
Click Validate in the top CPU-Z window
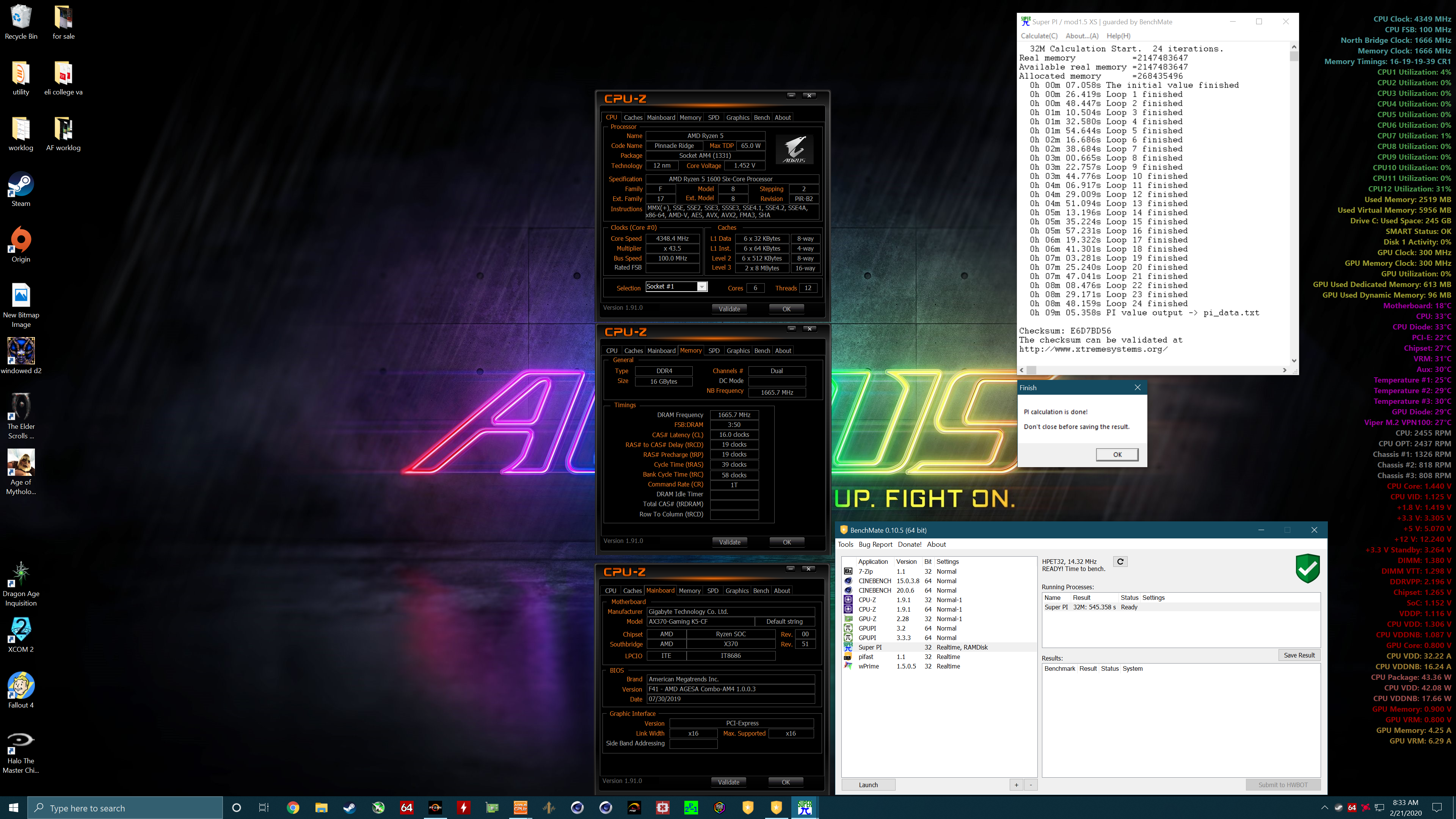coord(729,309)
